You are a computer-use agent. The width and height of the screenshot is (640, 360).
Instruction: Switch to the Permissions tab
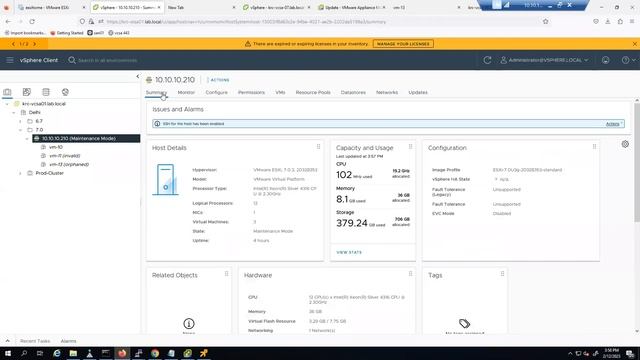tap(251, 93)
